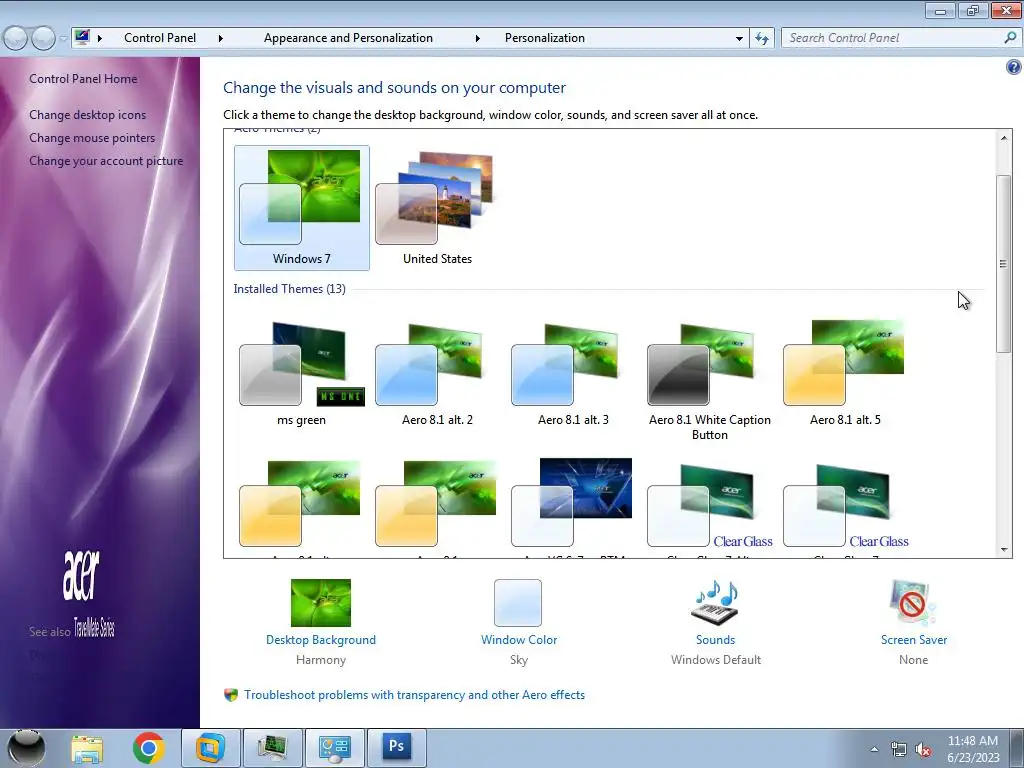Open Change mouse pointers

92,138
